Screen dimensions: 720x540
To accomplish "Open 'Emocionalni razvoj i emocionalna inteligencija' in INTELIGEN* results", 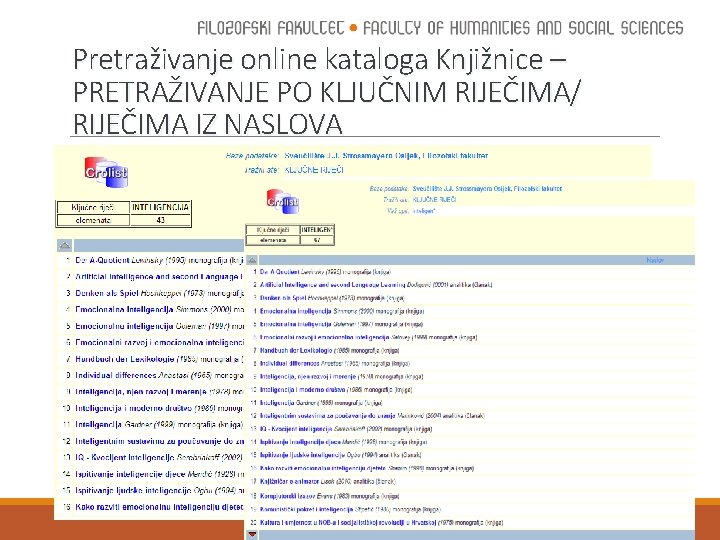I will [x=325, y=338].
